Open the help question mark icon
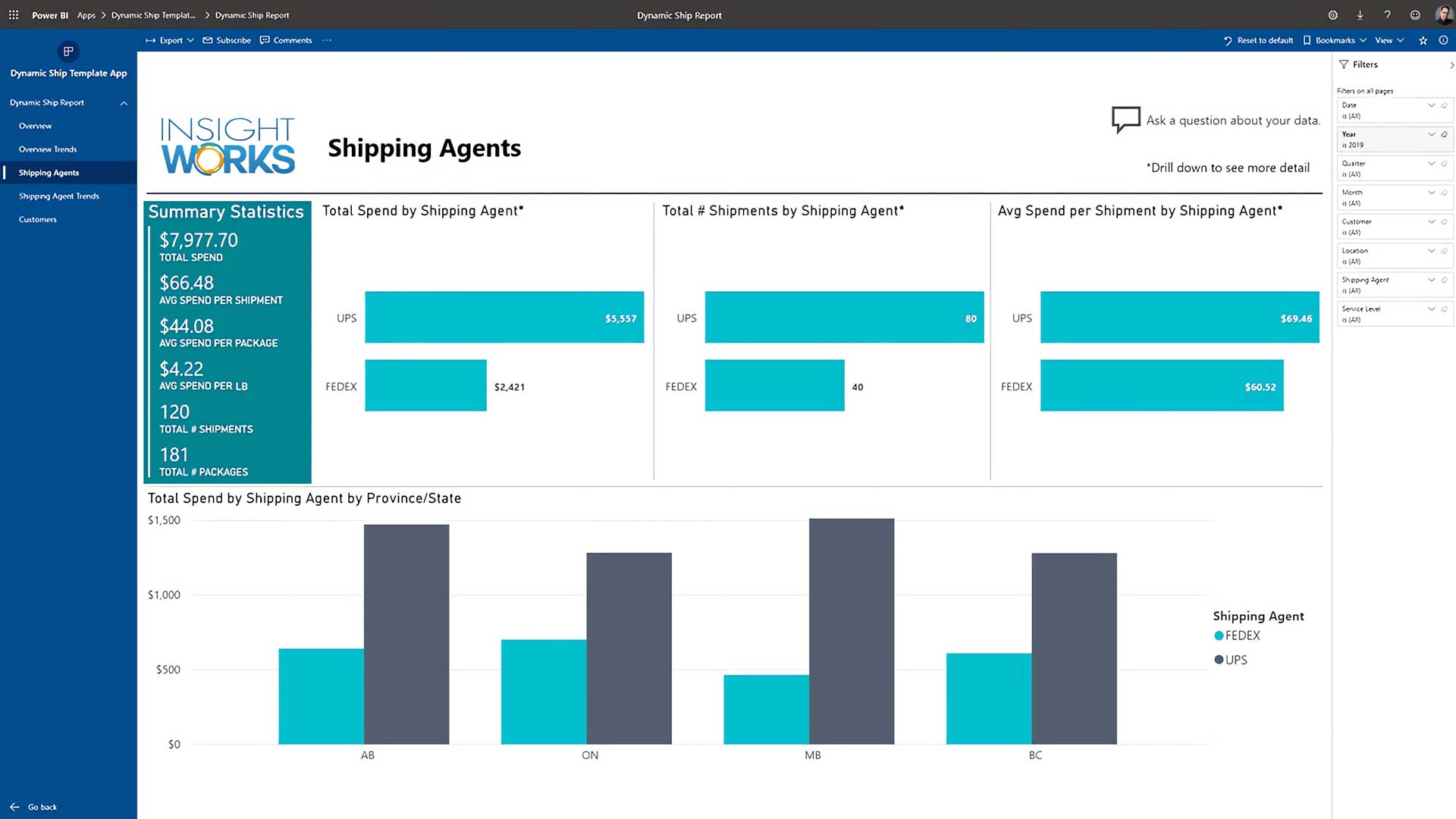The height and width of the screenshot is (819, 1456). [1387, 15]
